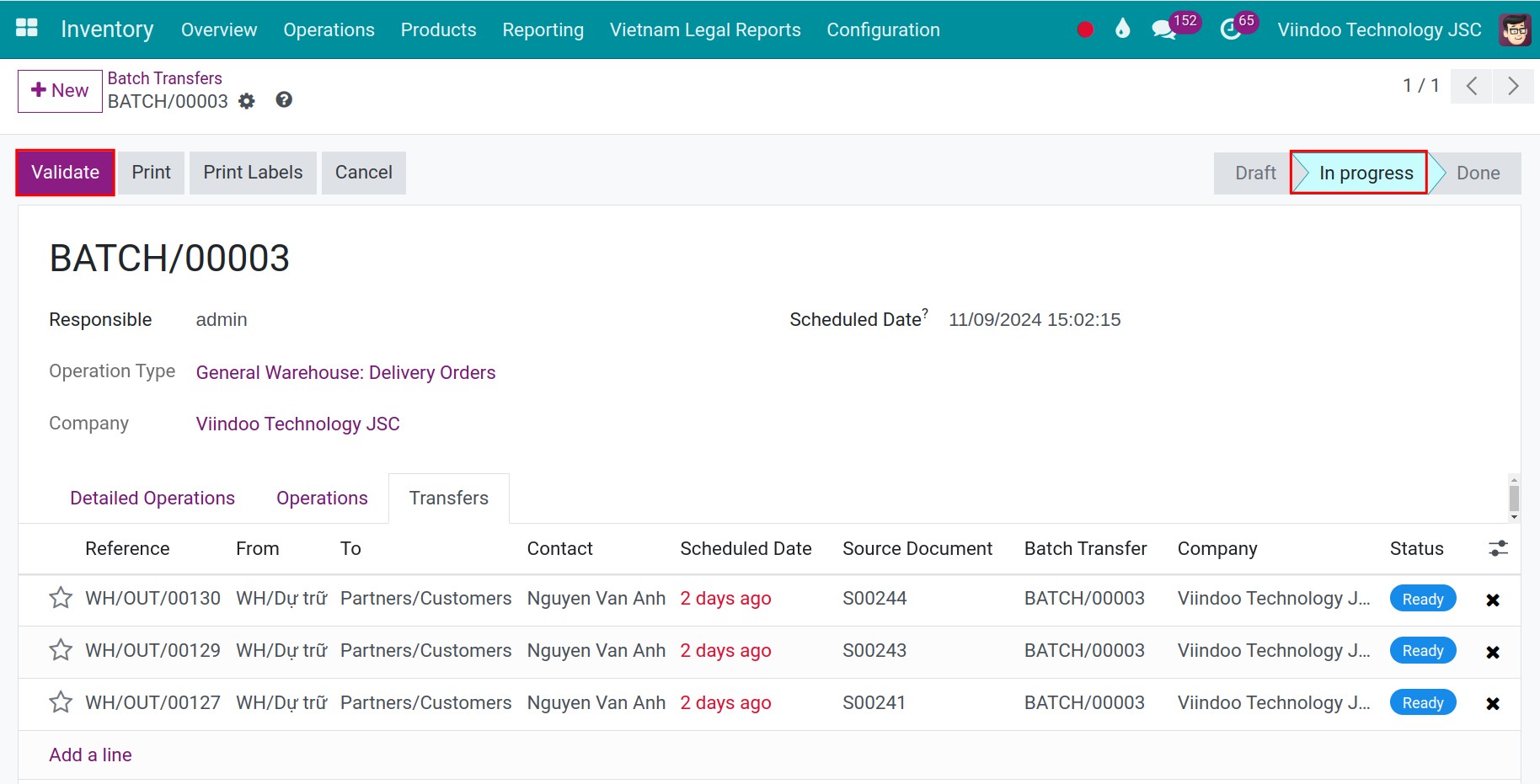Star the WH/OUT/00129 transfer

[x=61, y=650]
